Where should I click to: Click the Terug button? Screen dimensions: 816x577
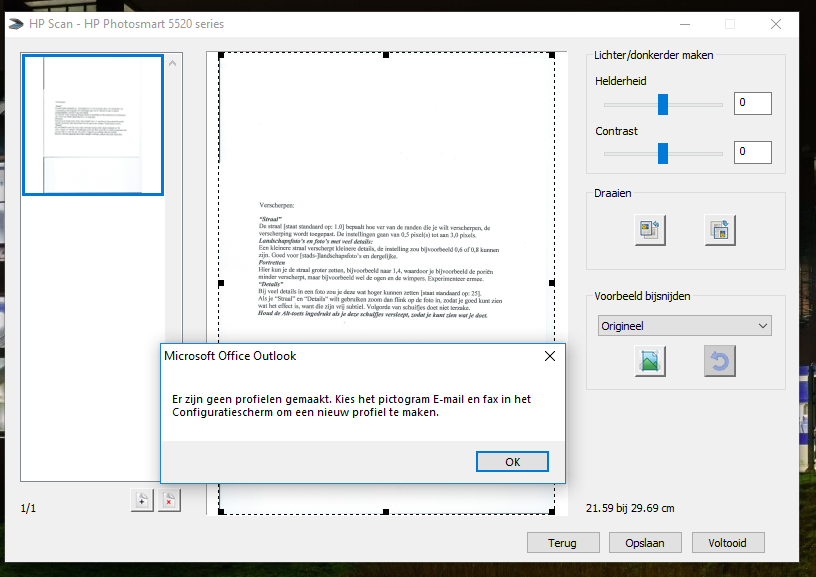[563, 543]
